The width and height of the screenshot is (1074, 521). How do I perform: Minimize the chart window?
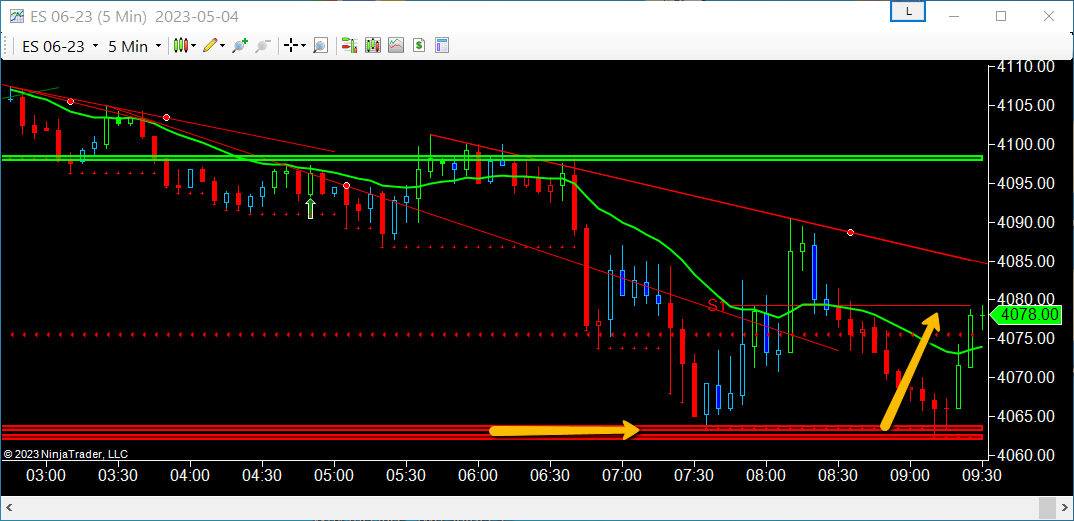tap(955, 16)
